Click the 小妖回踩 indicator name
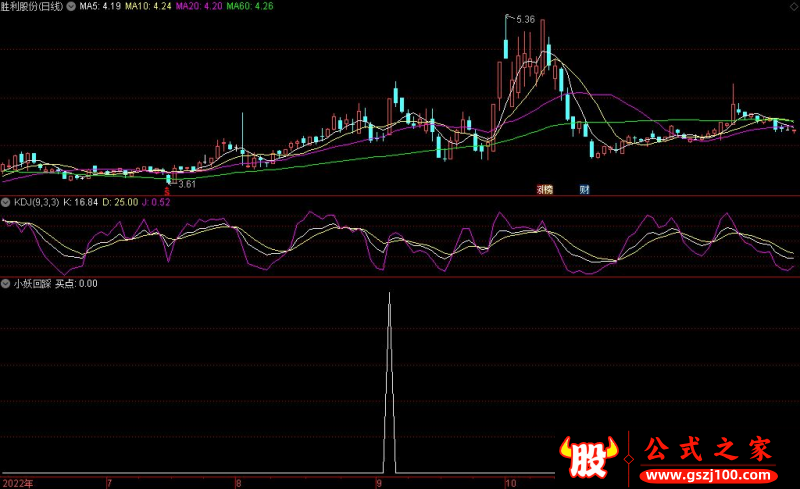Viewport: 800px width, 489px height. click(x=31, y=284)
